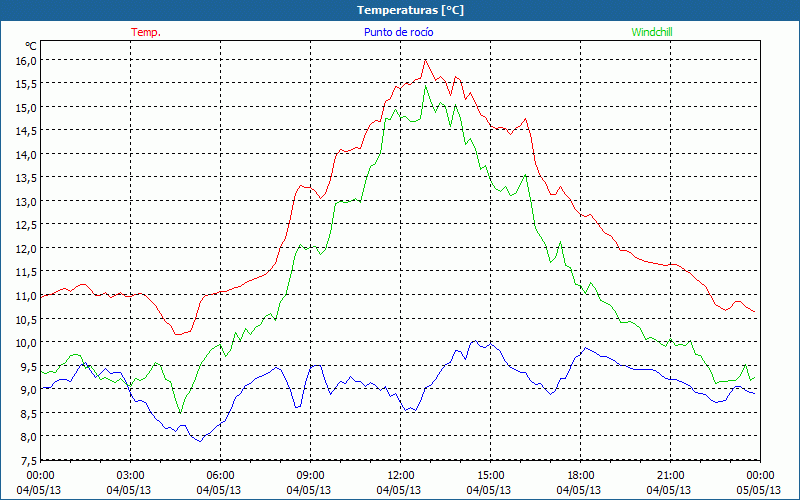
Task: Click the '16,0' y-axis value
Action: point(26,61)
